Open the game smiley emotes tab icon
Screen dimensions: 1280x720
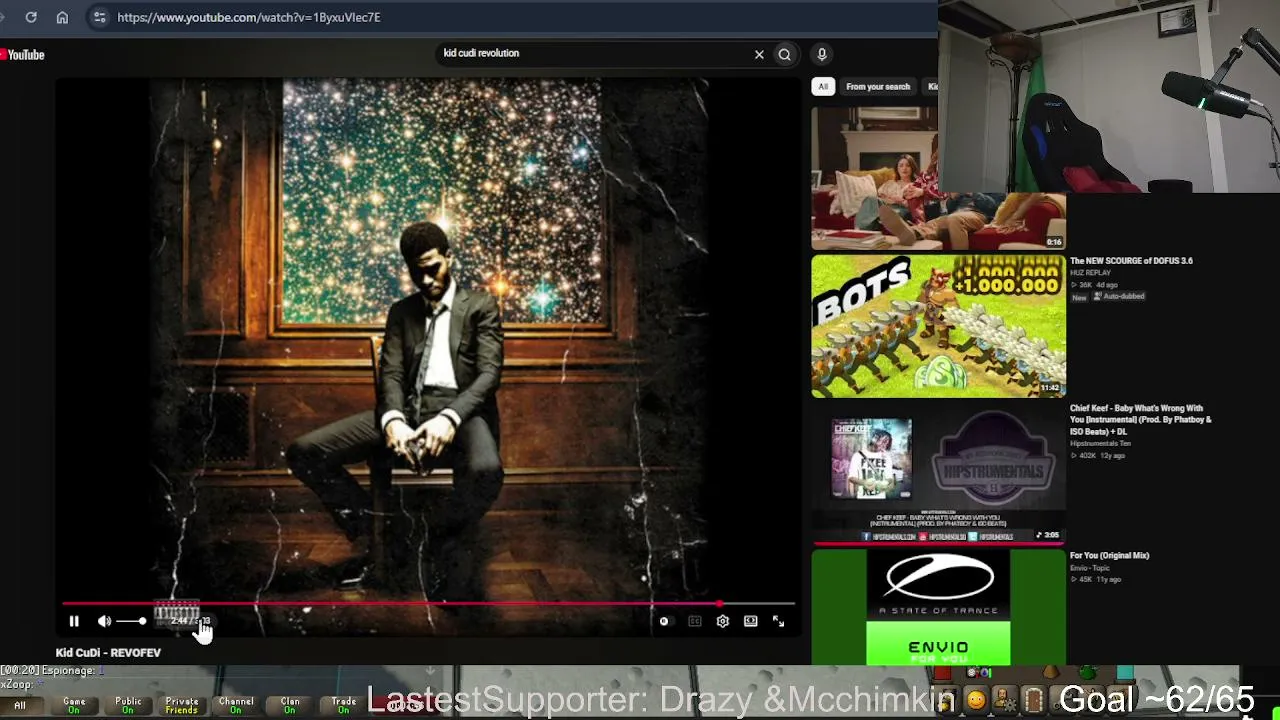[x=975, y=701]
